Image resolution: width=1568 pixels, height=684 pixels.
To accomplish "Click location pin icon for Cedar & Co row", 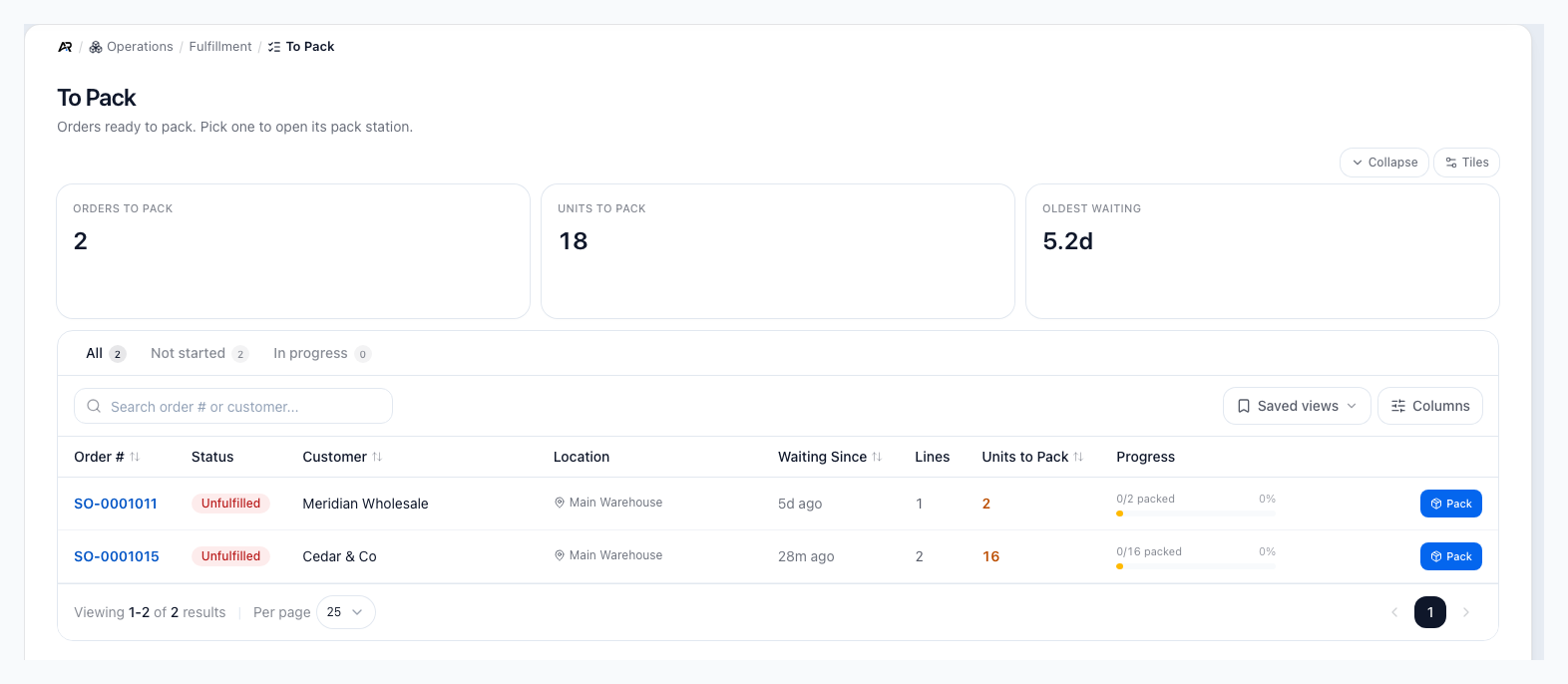I will pos(560,555).
